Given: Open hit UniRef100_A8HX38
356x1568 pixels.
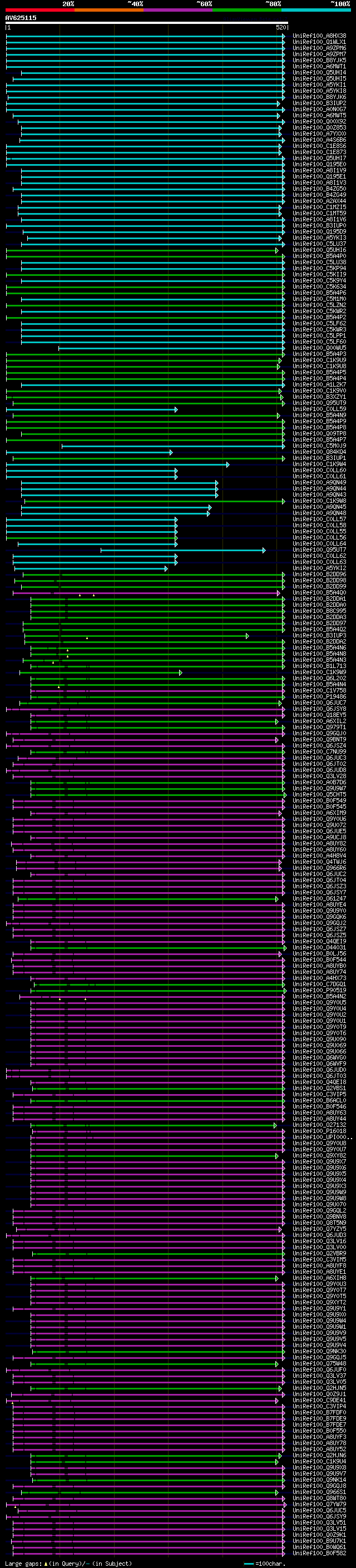Looking at the screenshot, I should click(319, 36).
